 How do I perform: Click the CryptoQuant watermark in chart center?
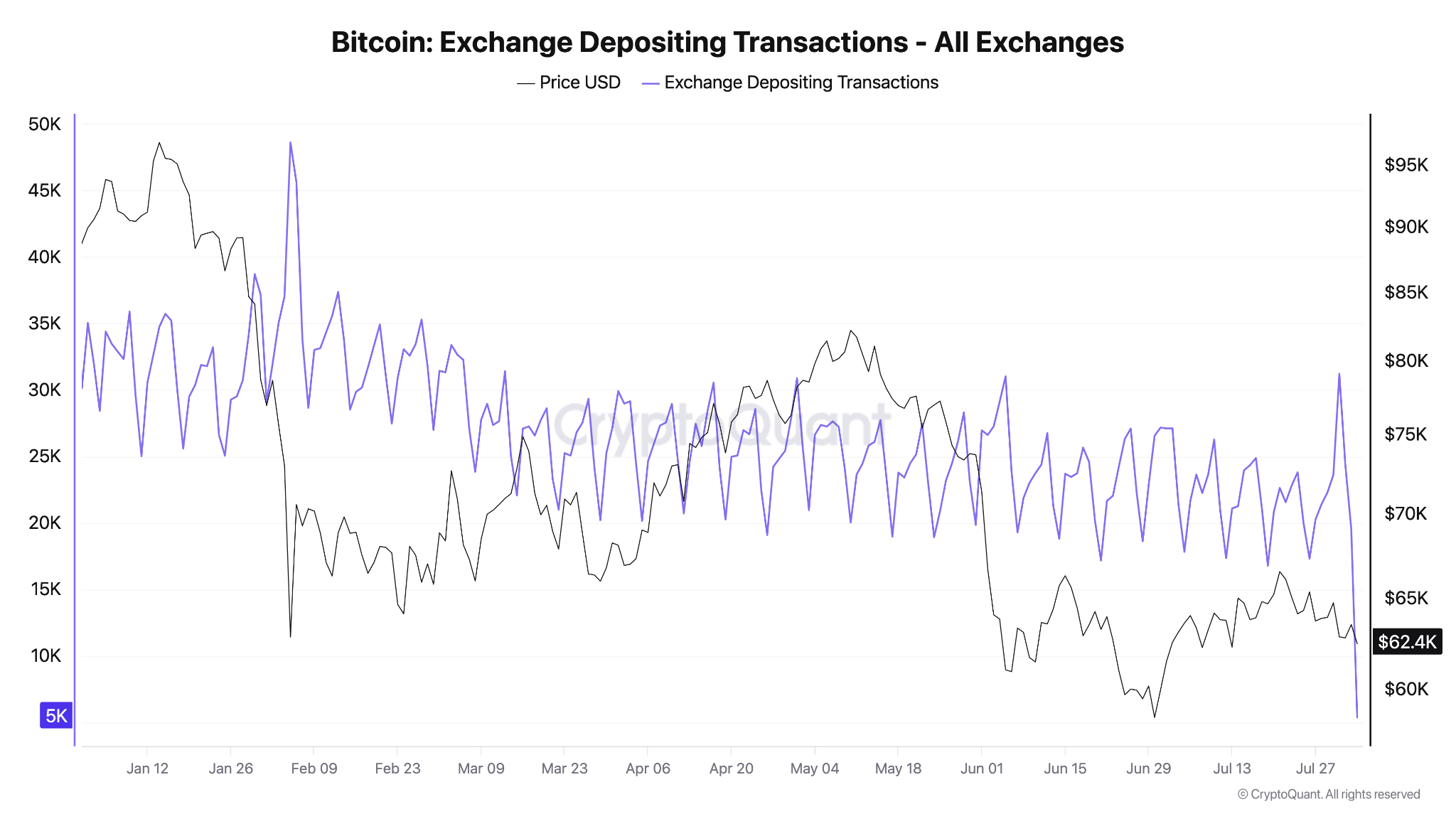[721, 425]
